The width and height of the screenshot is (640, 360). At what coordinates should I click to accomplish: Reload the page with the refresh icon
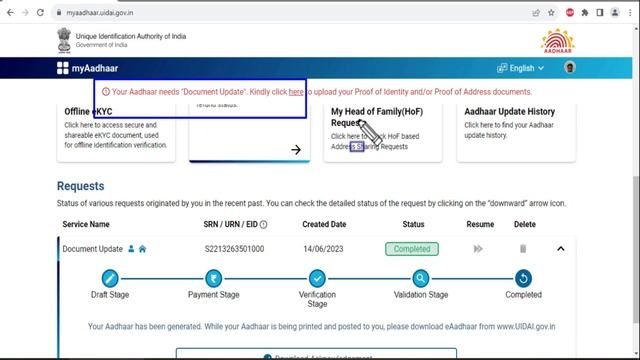pyautogui.click(x=40, y=13)
